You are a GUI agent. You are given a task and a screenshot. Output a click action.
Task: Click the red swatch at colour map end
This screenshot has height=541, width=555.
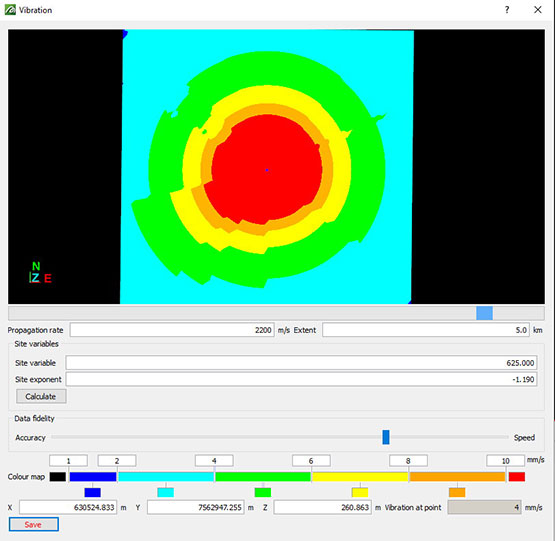pos(517,477)
